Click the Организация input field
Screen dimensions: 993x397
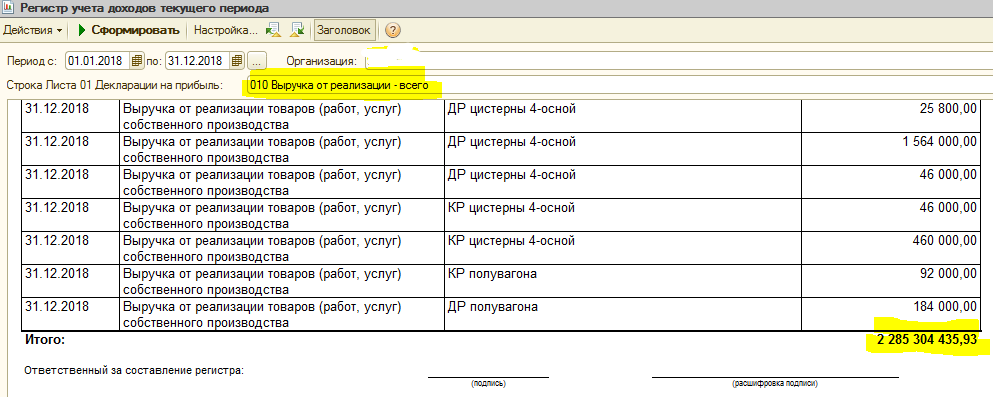click(x=678, y=61)
